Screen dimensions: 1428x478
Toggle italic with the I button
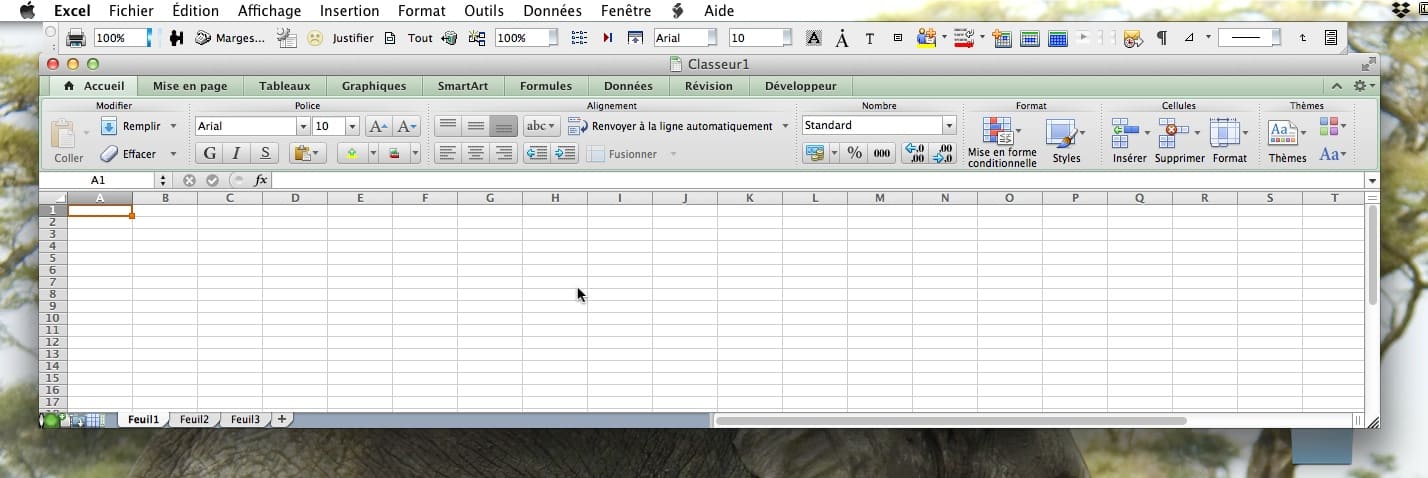(237, 153)
